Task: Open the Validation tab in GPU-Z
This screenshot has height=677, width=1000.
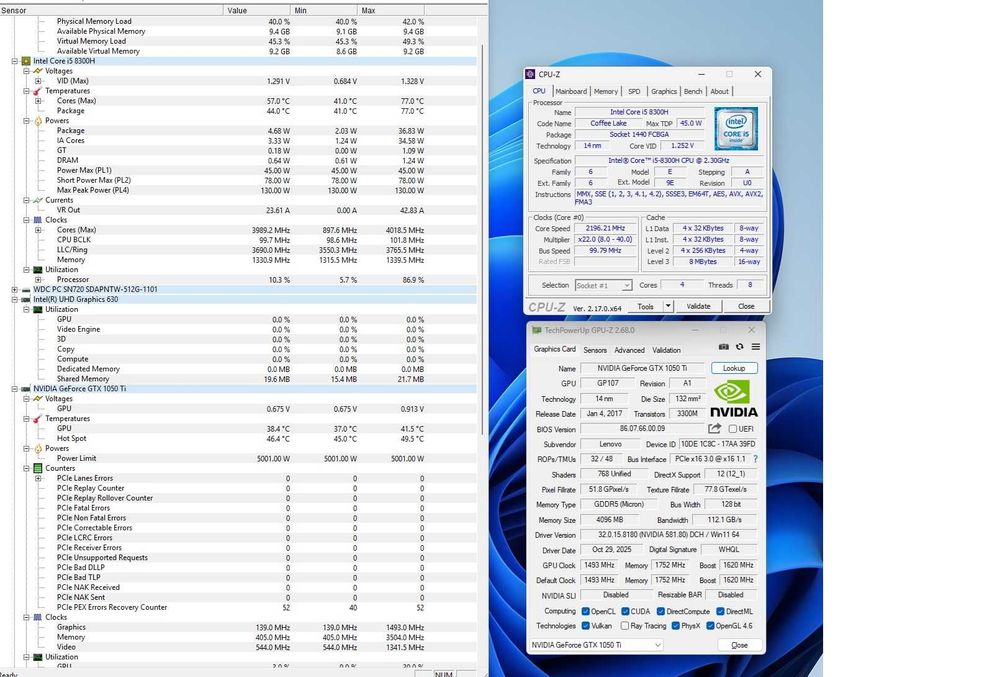Action: pyautogui.click(x=666, y=350)
